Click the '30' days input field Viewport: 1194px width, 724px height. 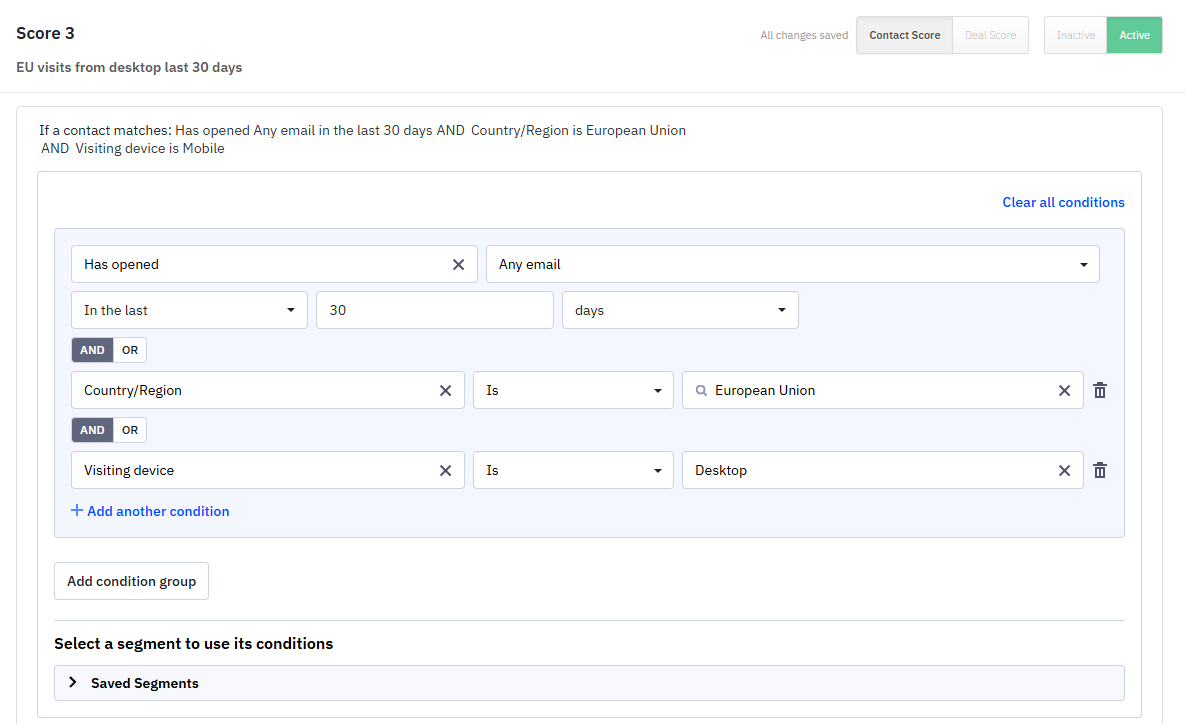tap(434, 310)
